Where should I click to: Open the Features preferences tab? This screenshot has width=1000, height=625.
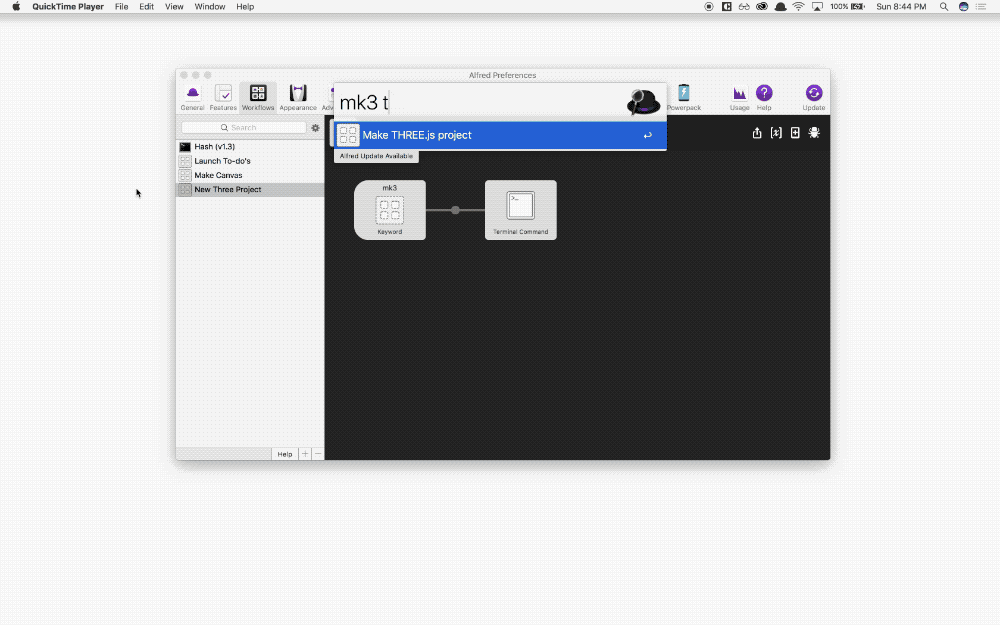[223, 98]
